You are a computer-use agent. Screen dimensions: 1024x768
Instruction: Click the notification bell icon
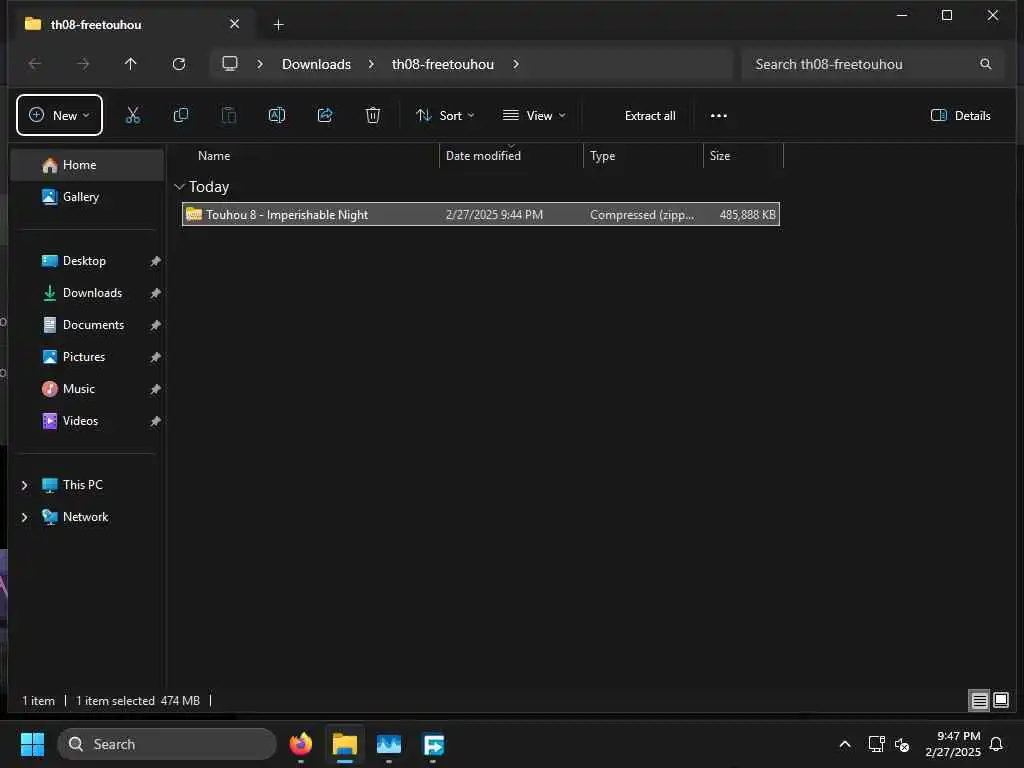tap(997, 744)
